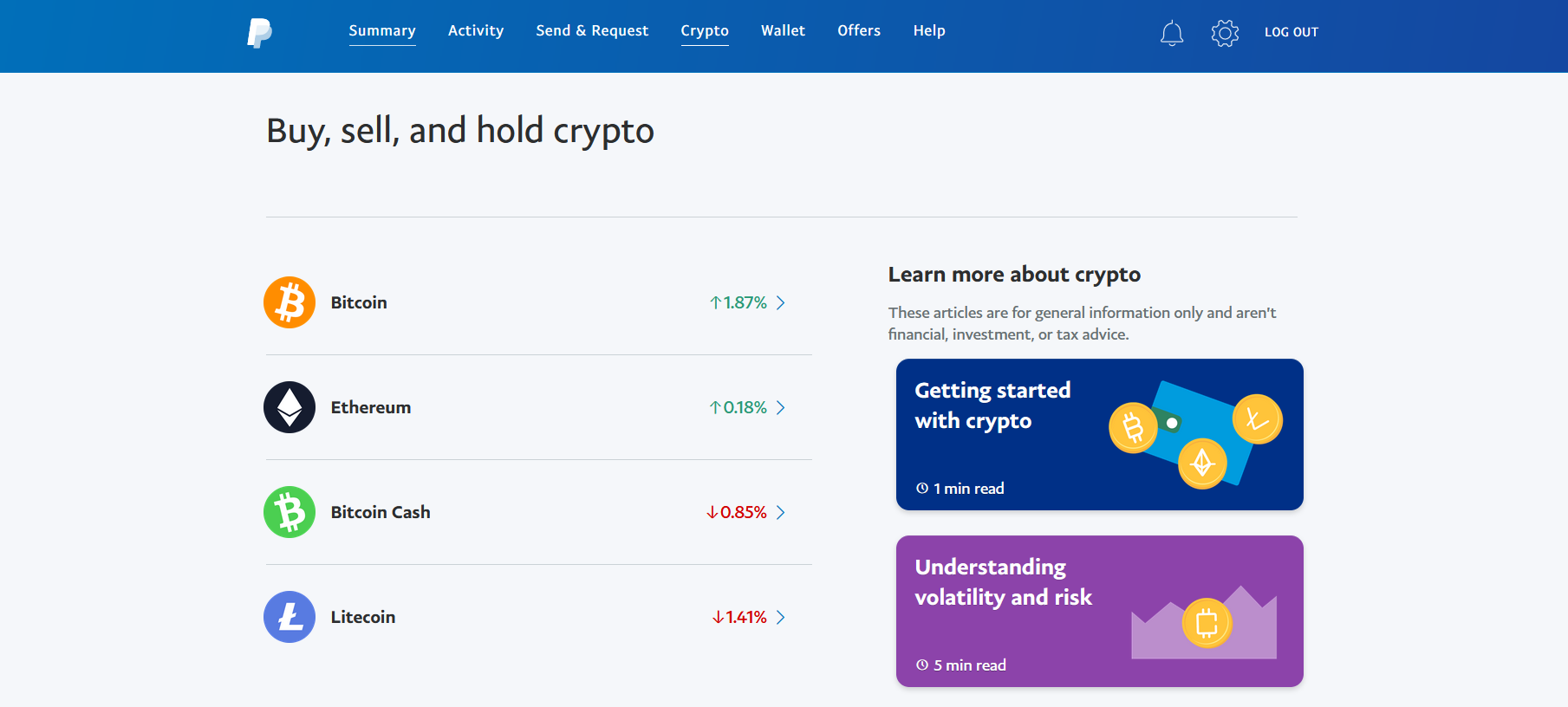Click the green Bitcoin Cash icon
The width and height of the screenshot is (1568, 707).
pyautogui.click(x=290, y=512)
